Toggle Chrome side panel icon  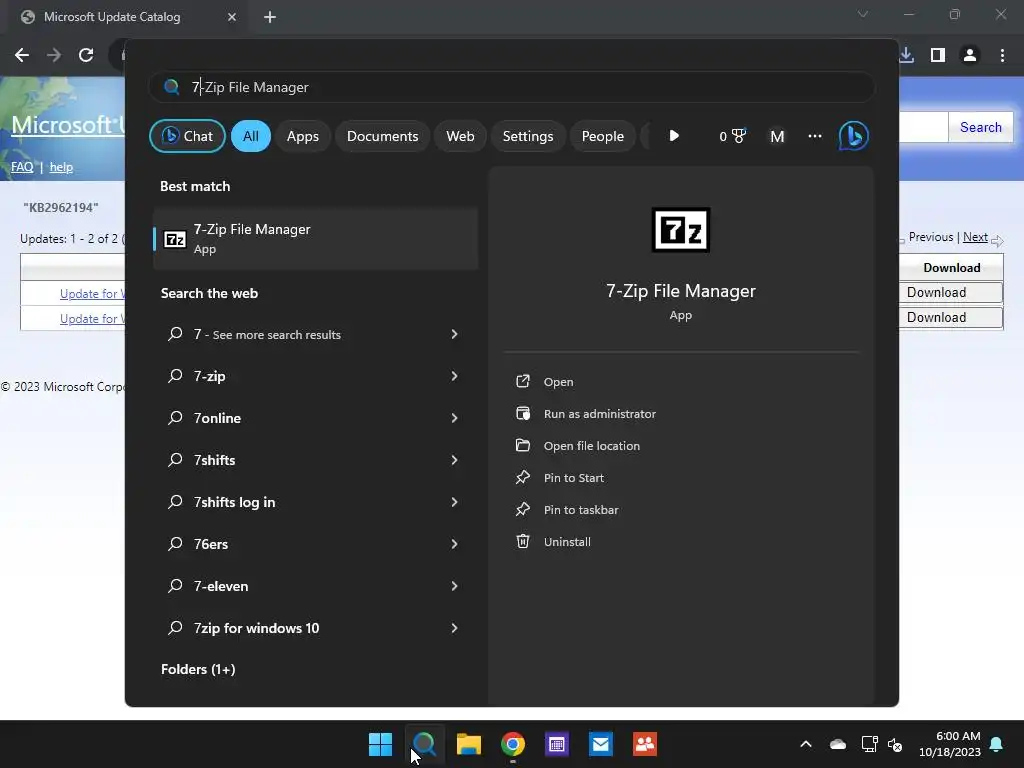[938, 55]
